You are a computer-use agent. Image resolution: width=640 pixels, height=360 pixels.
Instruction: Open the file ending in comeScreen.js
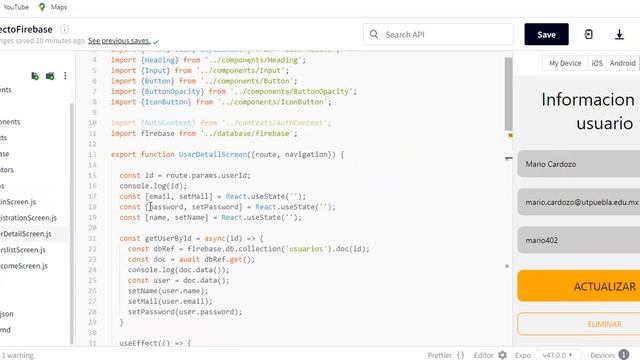[x=24, y=266]
